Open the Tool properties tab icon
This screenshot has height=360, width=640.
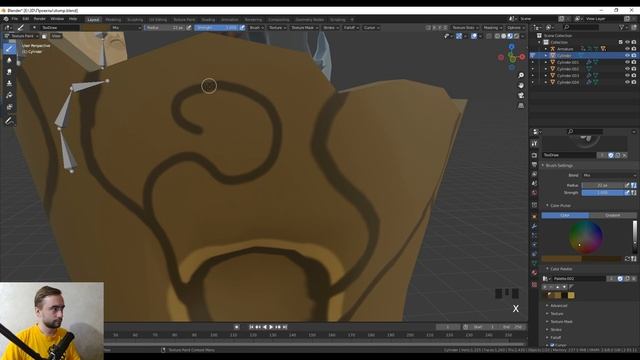[x=534, y=144]
